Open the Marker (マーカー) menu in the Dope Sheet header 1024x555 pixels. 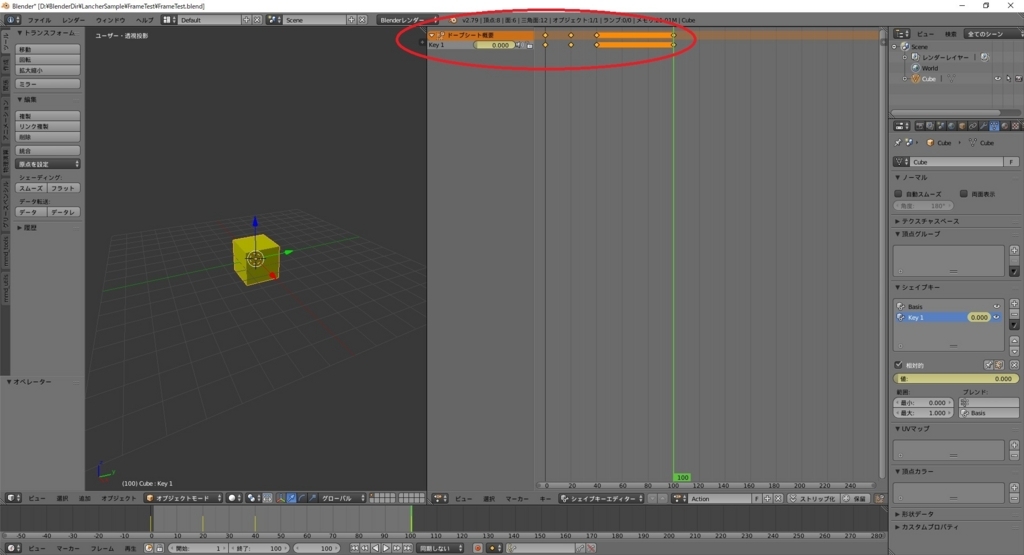[517, 499]
